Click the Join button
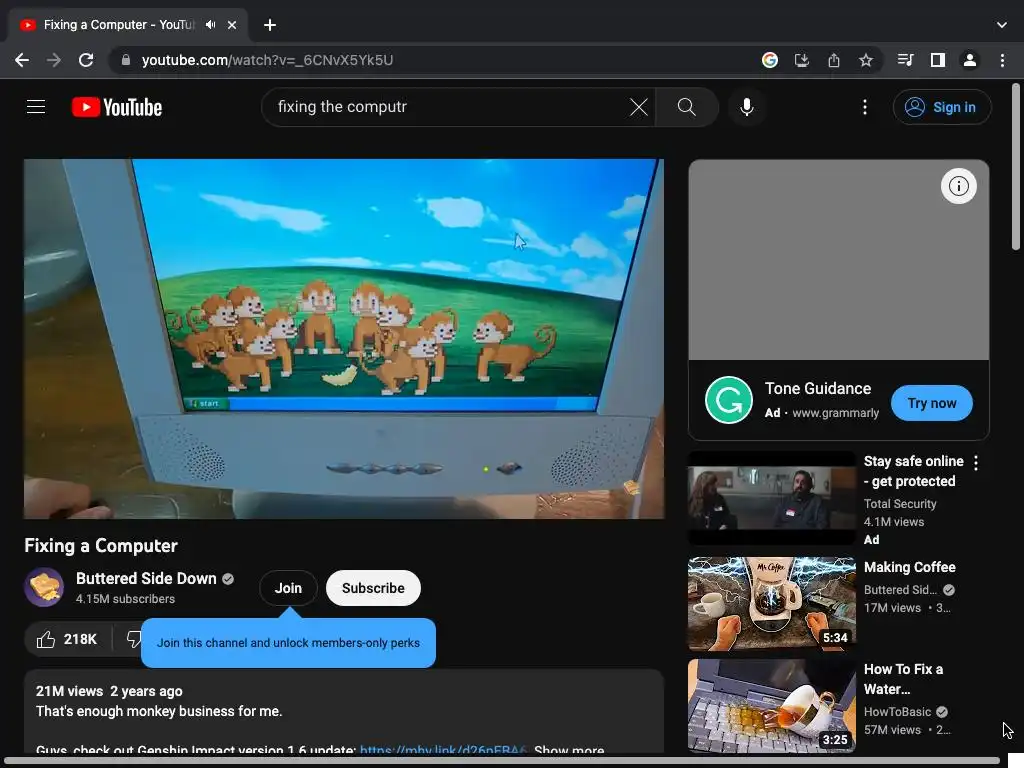 tap(288, 588)
